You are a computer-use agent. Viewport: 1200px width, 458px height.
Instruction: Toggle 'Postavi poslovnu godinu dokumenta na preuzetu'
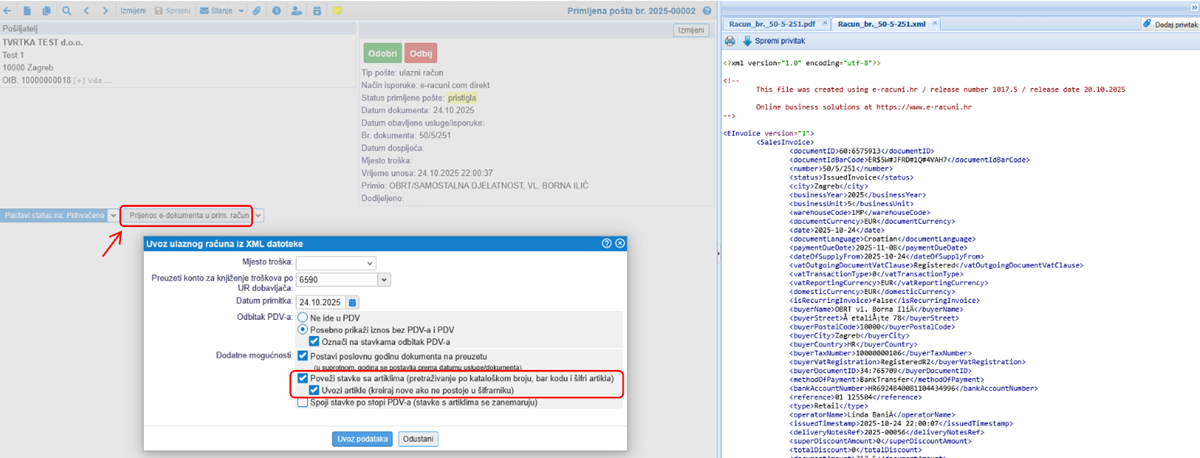point(302,355)
